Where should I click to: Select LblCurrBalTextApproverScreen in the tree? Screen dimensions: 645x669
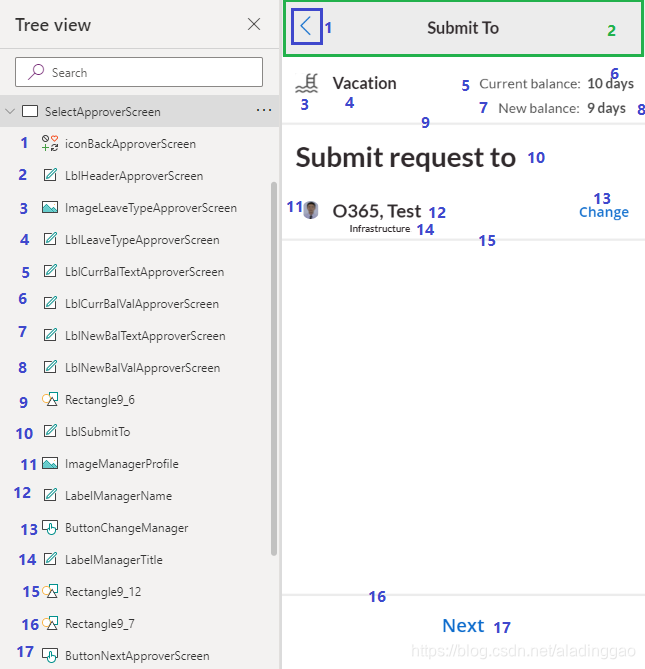point(144,272)
